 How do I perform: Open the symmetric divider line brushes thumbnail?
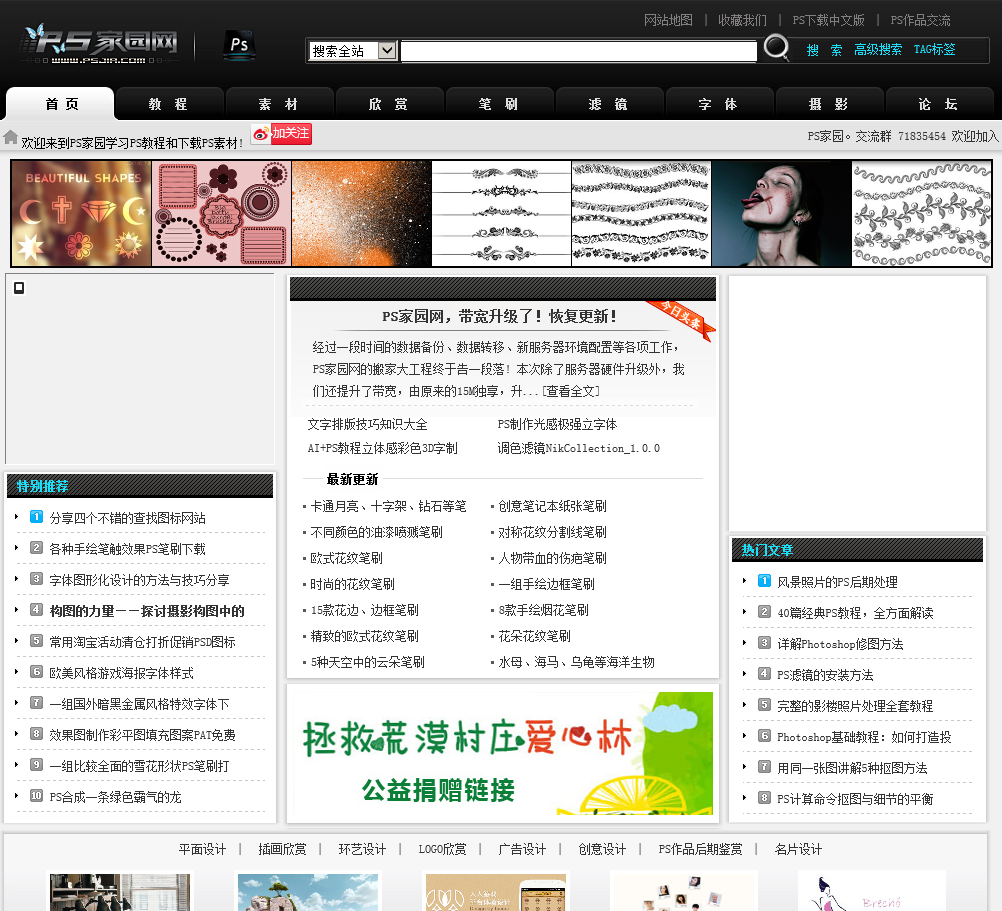pos(502,213)
